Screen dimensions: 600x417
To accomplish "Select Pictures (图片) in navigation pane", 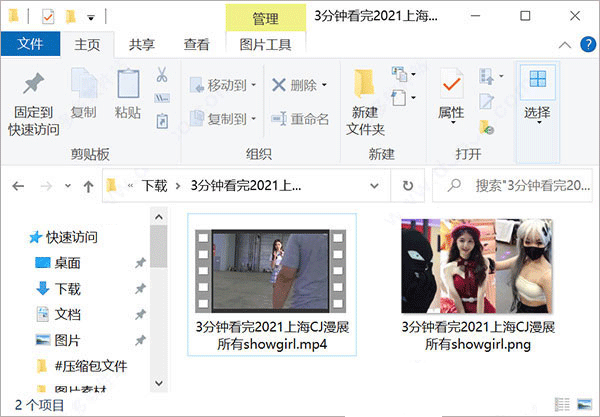I will (58, 340).
